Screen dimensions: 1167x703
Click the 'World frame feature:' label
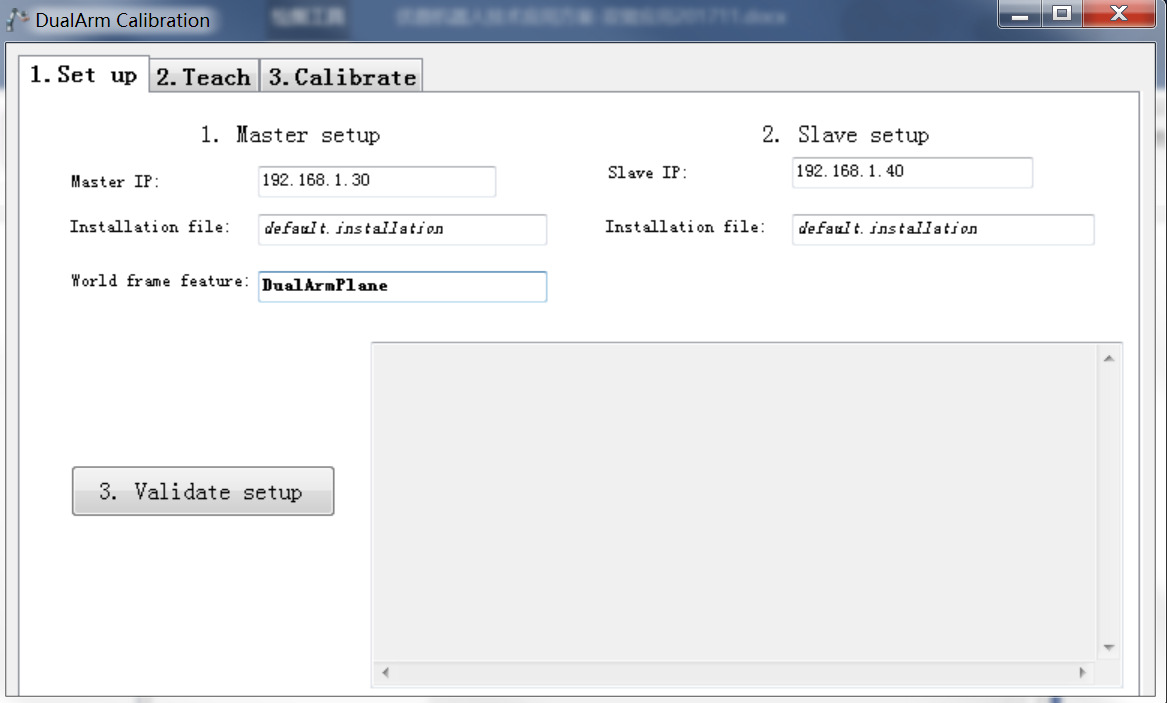pyautogui.click(x=159, y=281)
